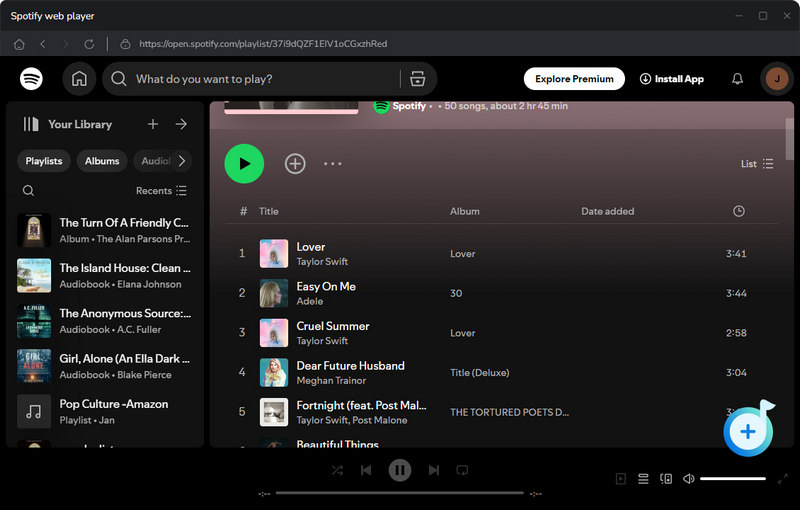Open Girl, Alone audiobook in library

105,366
